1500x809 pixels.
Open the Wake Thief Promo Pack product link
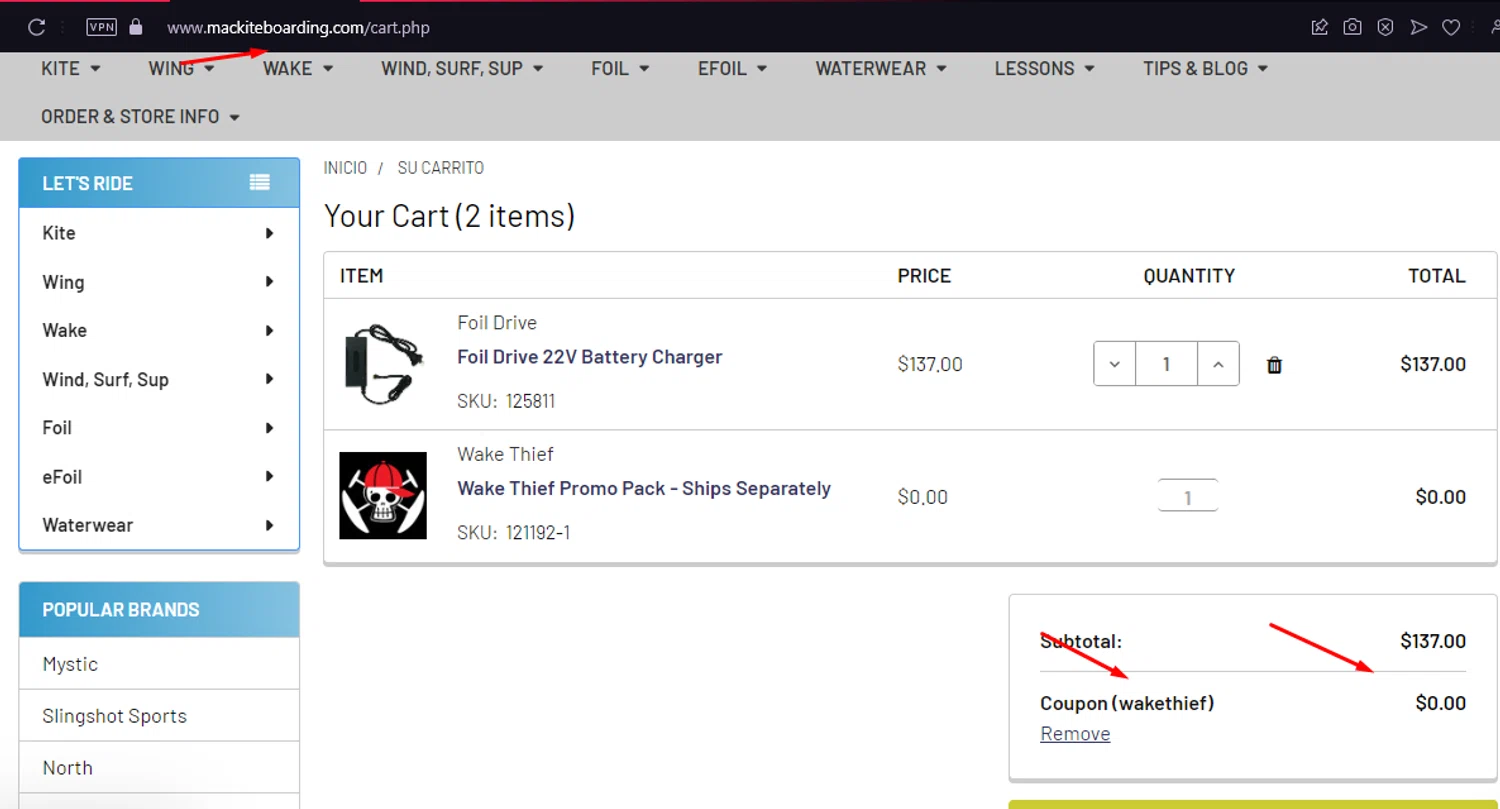tap(644, 489)
